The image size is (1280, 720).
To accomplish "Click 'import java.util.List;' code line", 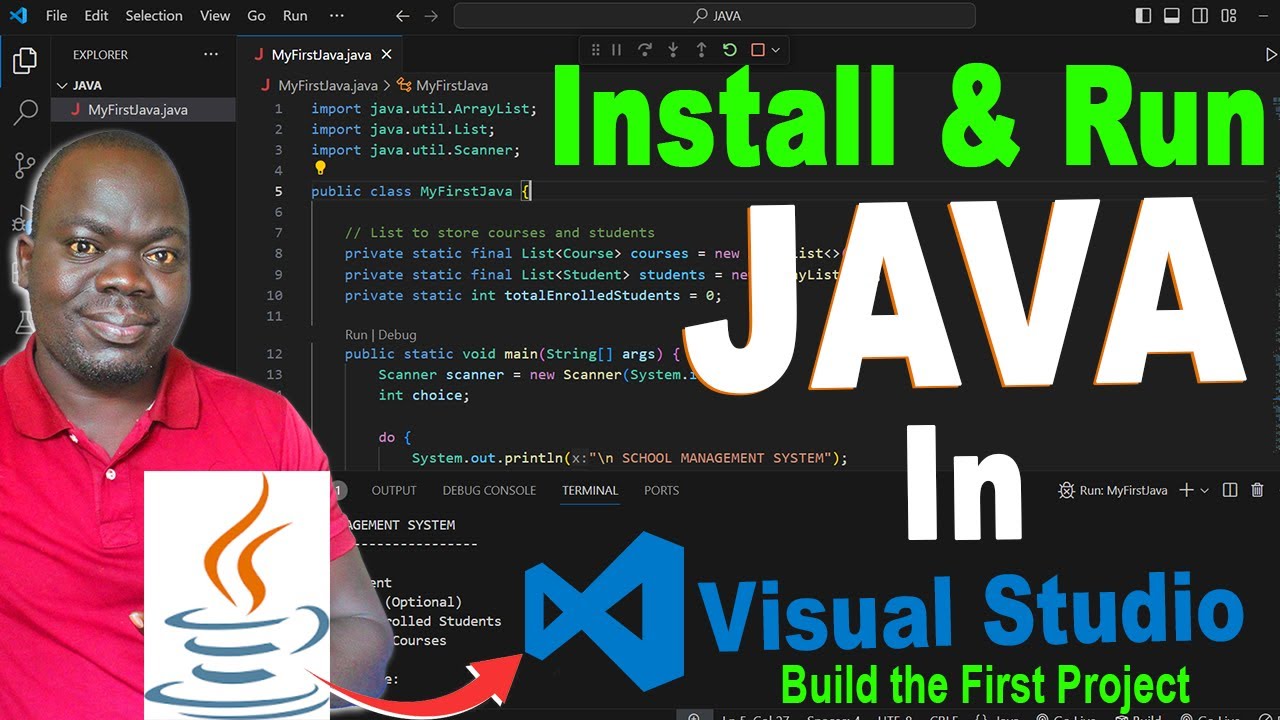I will pyautogui.click(x=403, y=129).
